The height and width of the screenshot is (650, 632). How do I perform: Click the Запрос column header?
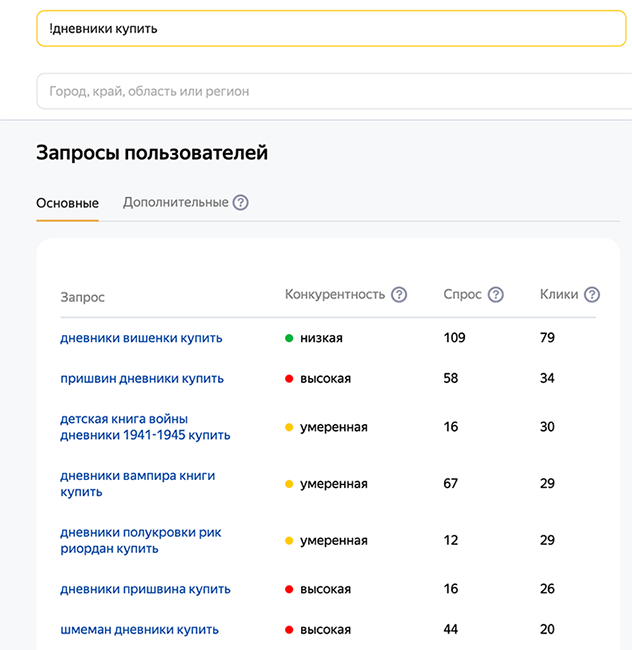coord(82,297)
